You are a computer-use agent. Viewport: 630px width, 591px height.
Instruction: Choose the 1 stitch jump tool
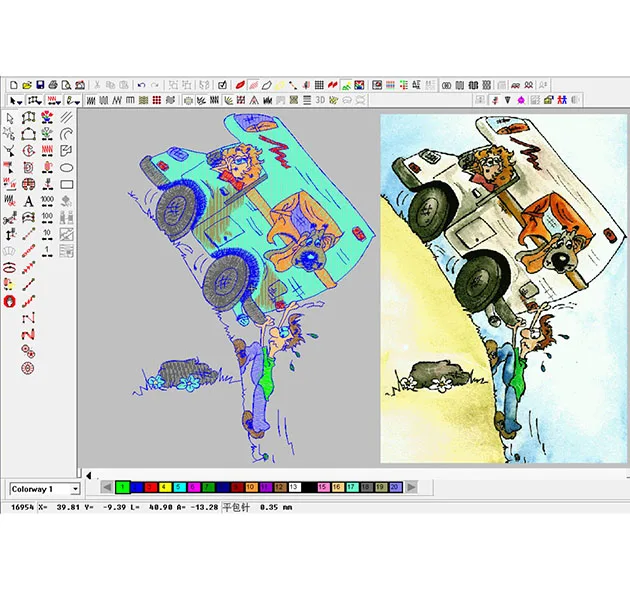pos(47,251)
